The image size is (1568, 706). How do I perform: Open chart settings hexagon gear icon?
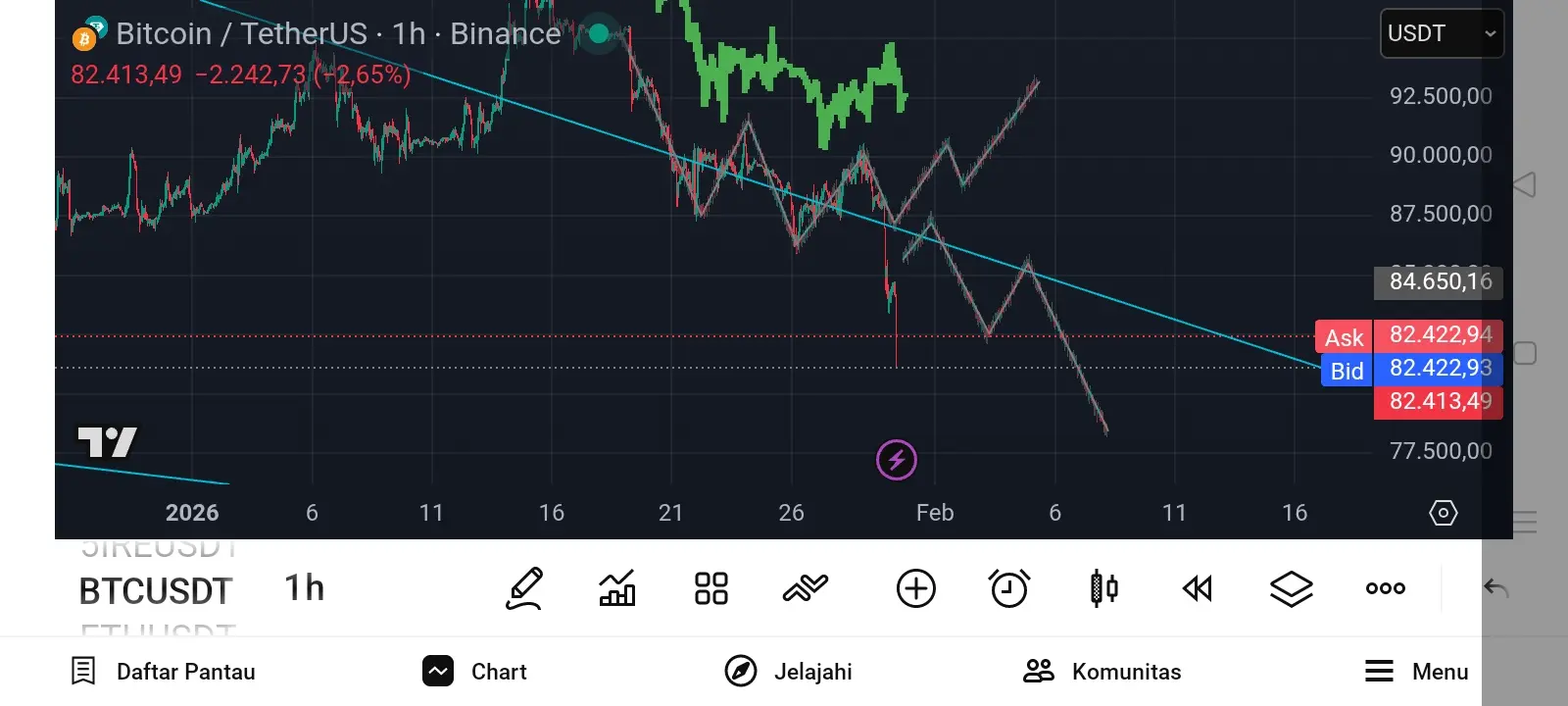tap(1444, 513)
